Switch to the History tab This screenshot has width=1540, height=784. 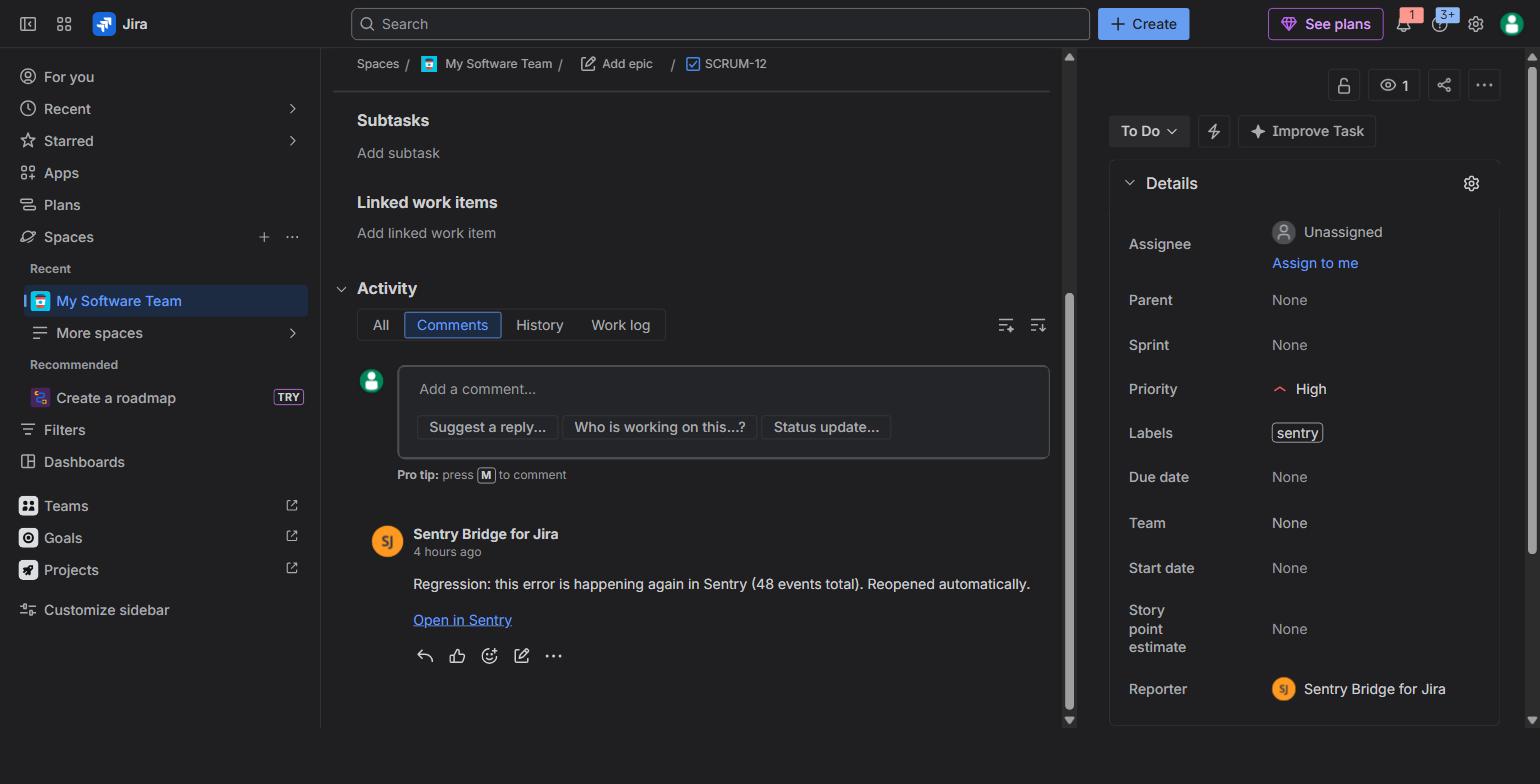tap(540, 325)
